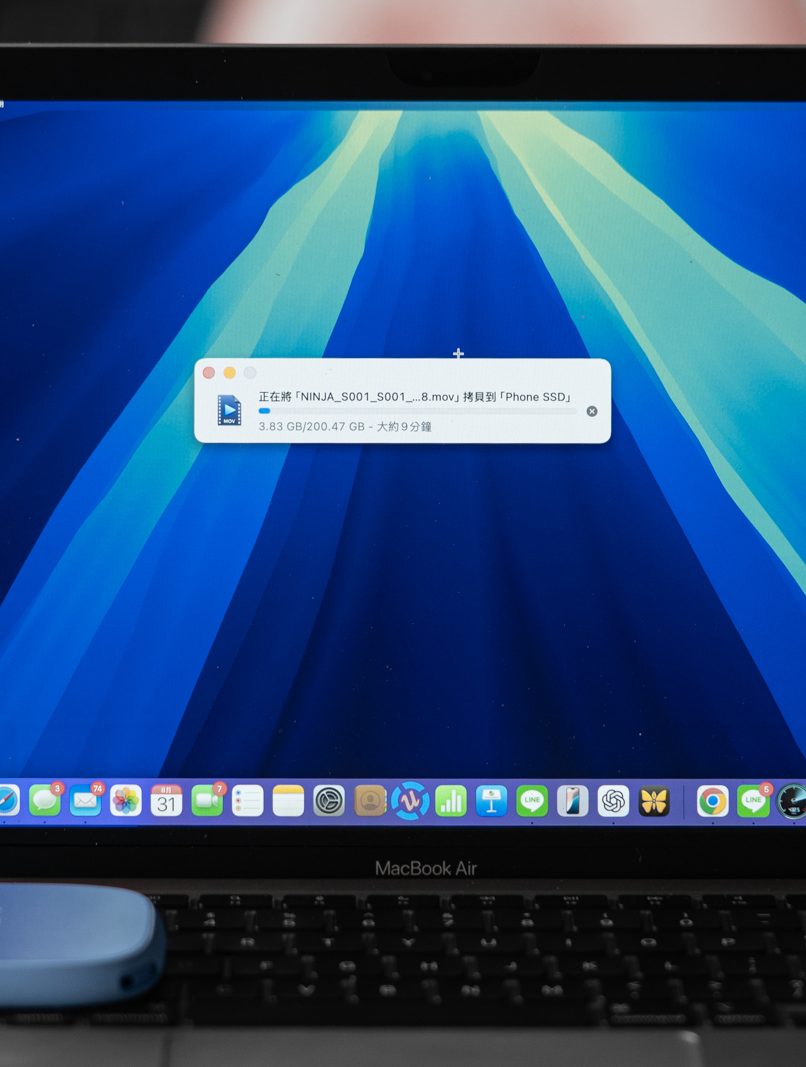Open FaceTime from the Dock
The image size is (806, 1067).
(x=207, y=800)
